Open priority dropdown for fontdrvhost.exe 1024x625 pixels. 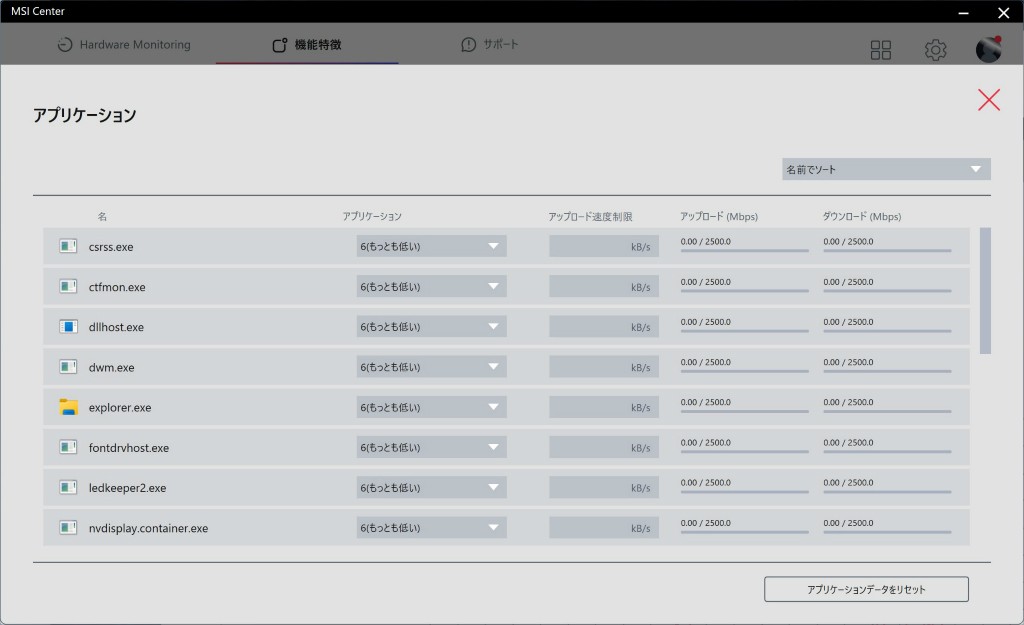coord(431,447)
